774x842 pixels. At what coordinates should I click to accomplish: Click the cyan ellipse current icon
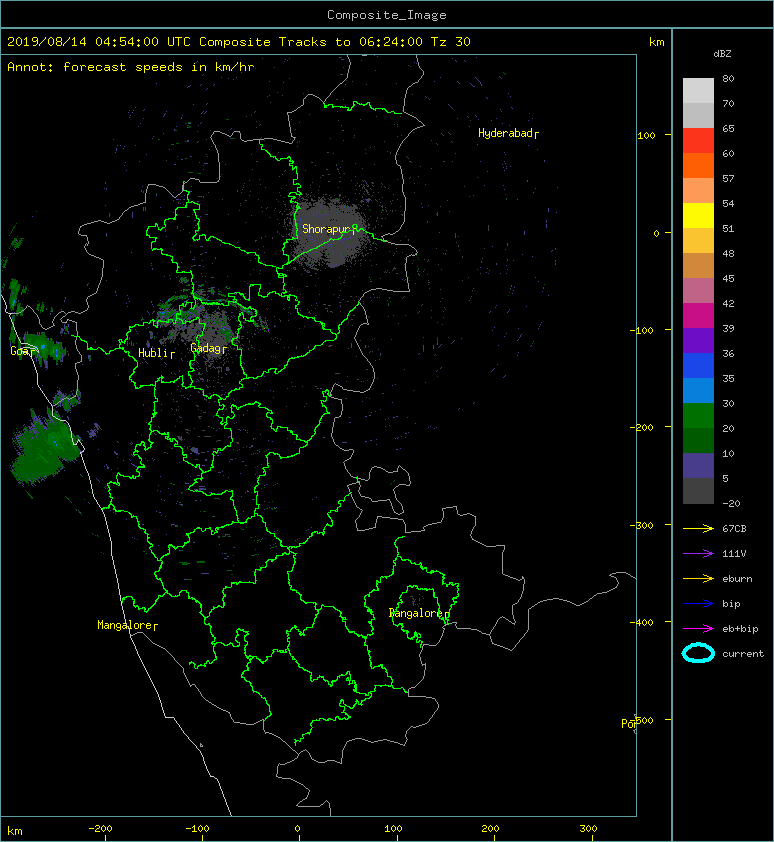pyautogui.click(x=698, y=653)
